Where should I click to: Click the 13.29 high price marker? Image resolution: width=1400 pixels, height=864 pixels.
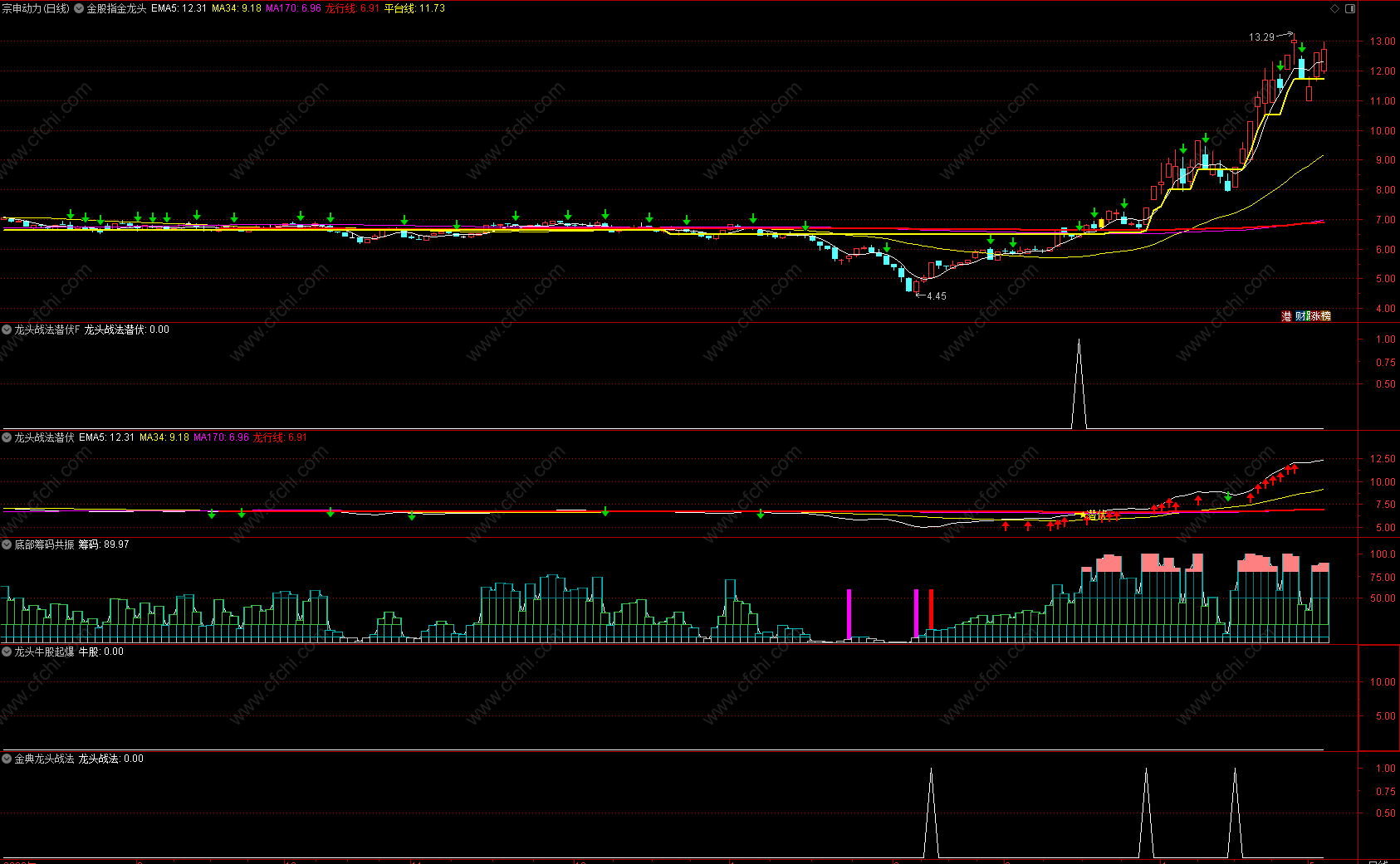pos(1261,37)
